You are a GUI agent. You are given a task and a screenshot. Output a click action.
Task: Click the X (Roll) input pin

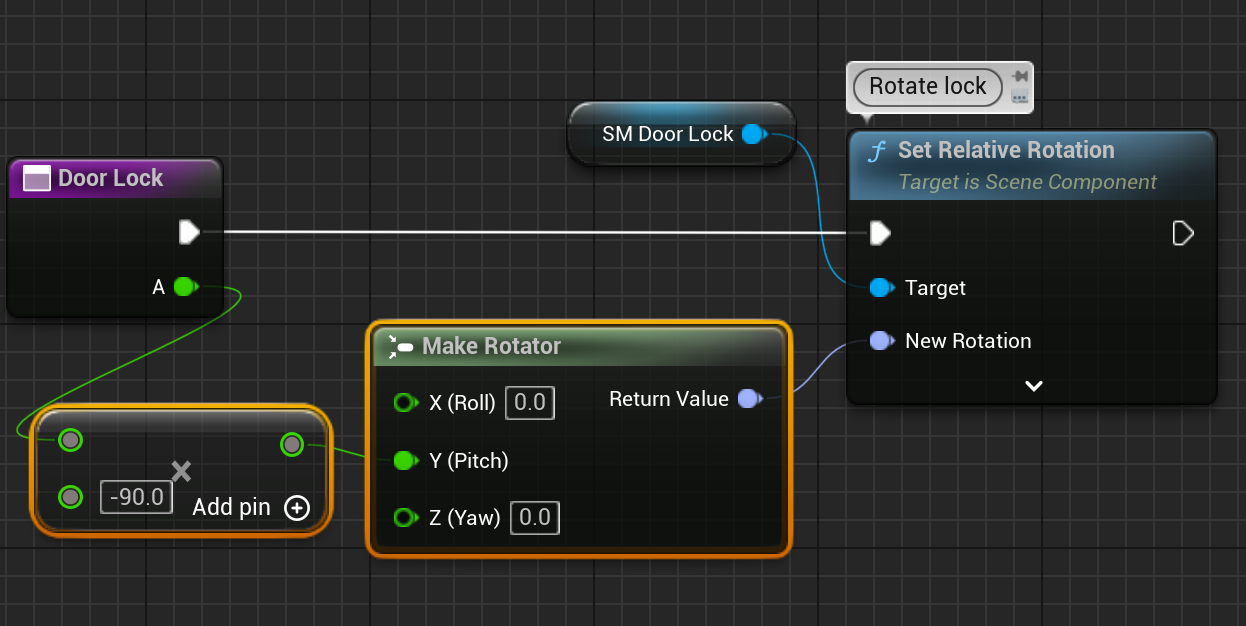pos(405,403)
